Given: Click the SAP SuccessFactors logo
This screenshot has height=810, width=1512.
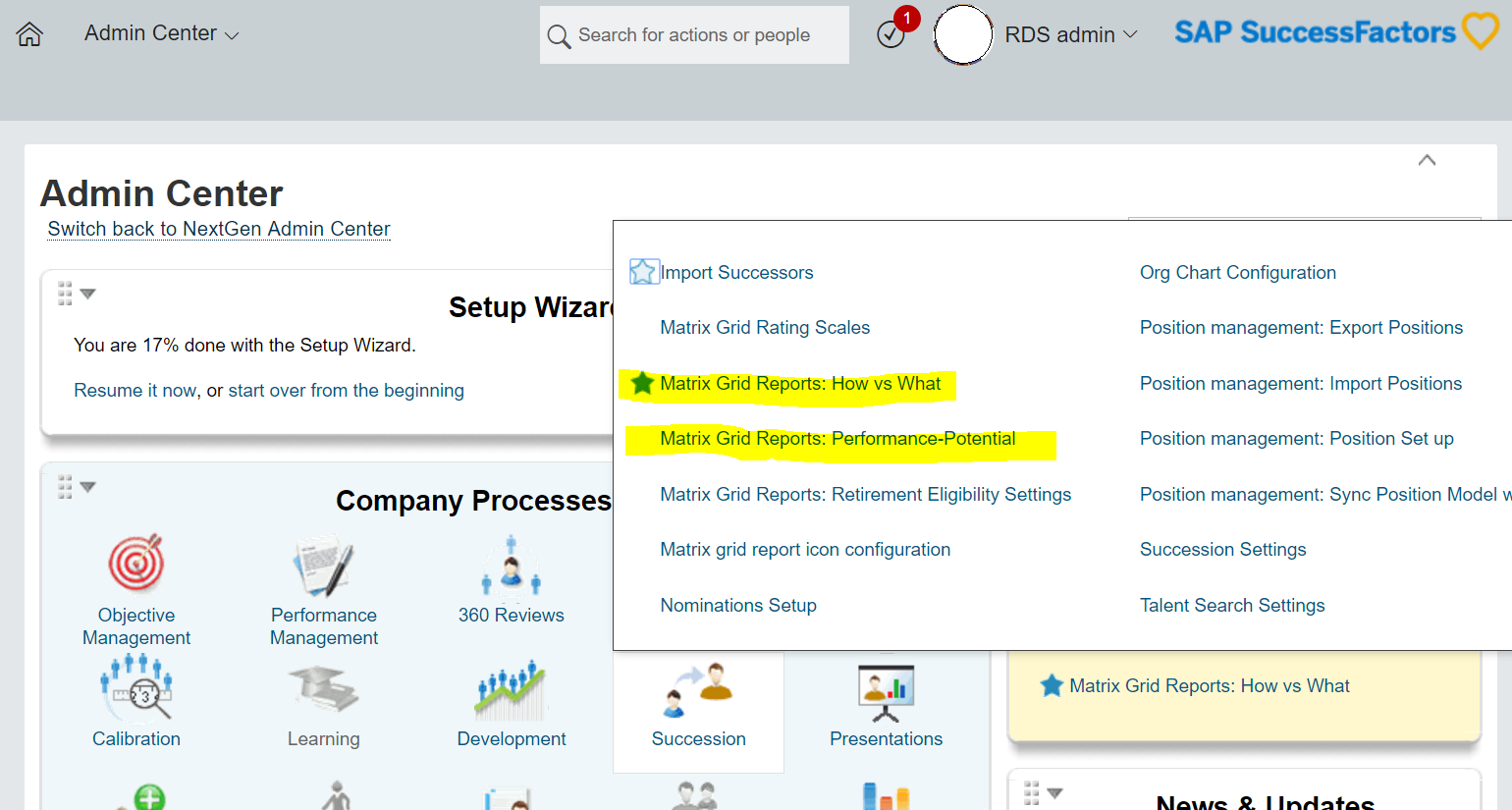Looking at the screenshot, I should 1336,31.
